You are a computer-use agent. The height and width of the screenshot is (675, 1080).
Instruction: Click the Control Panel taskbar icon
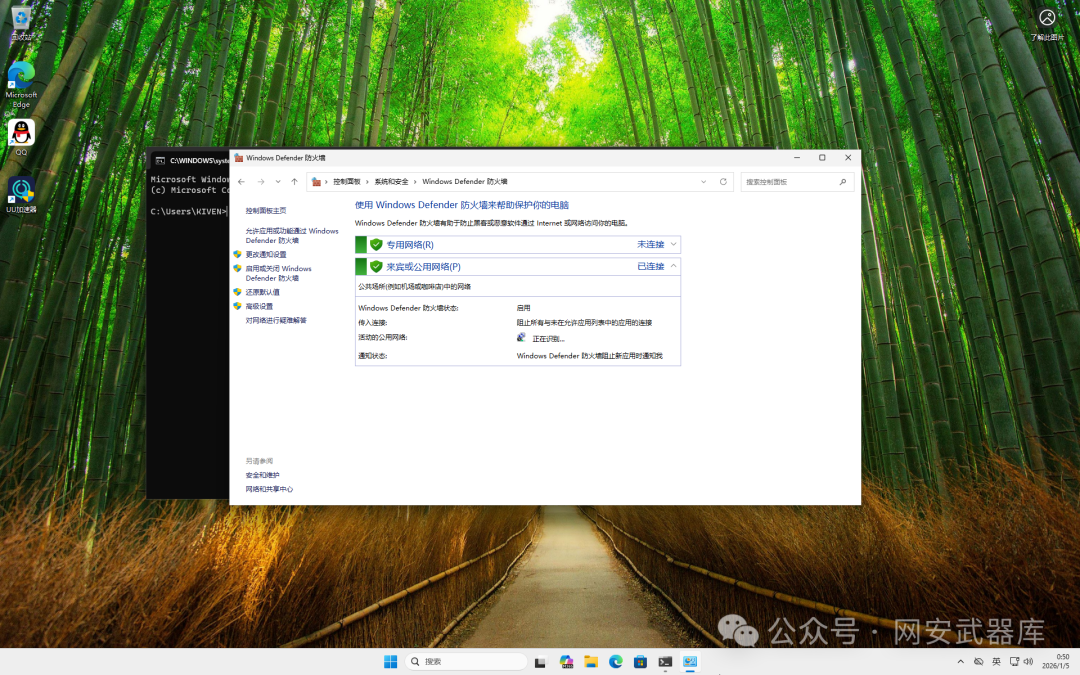click(690, 662)
